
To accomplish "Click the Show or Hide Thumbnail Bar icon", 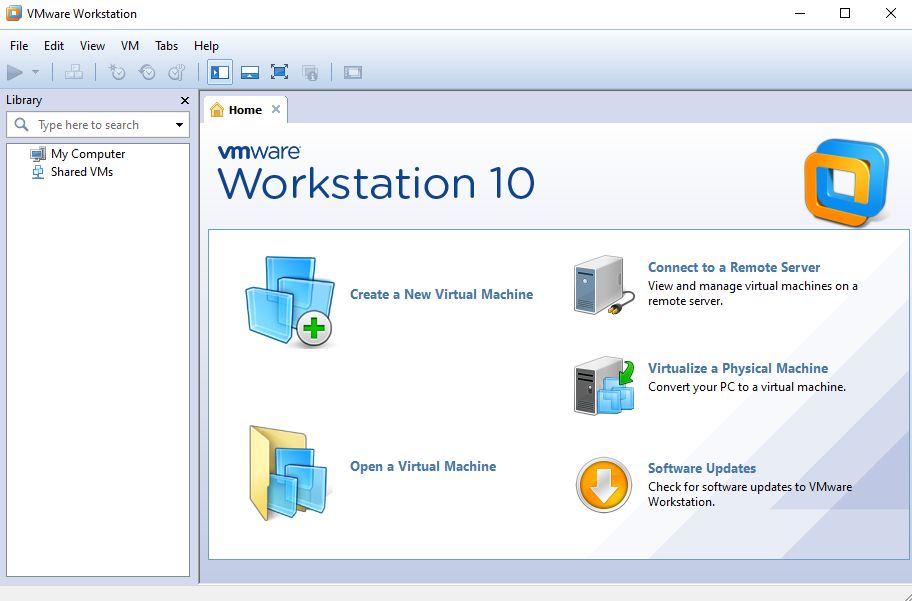I will point(248,71).
